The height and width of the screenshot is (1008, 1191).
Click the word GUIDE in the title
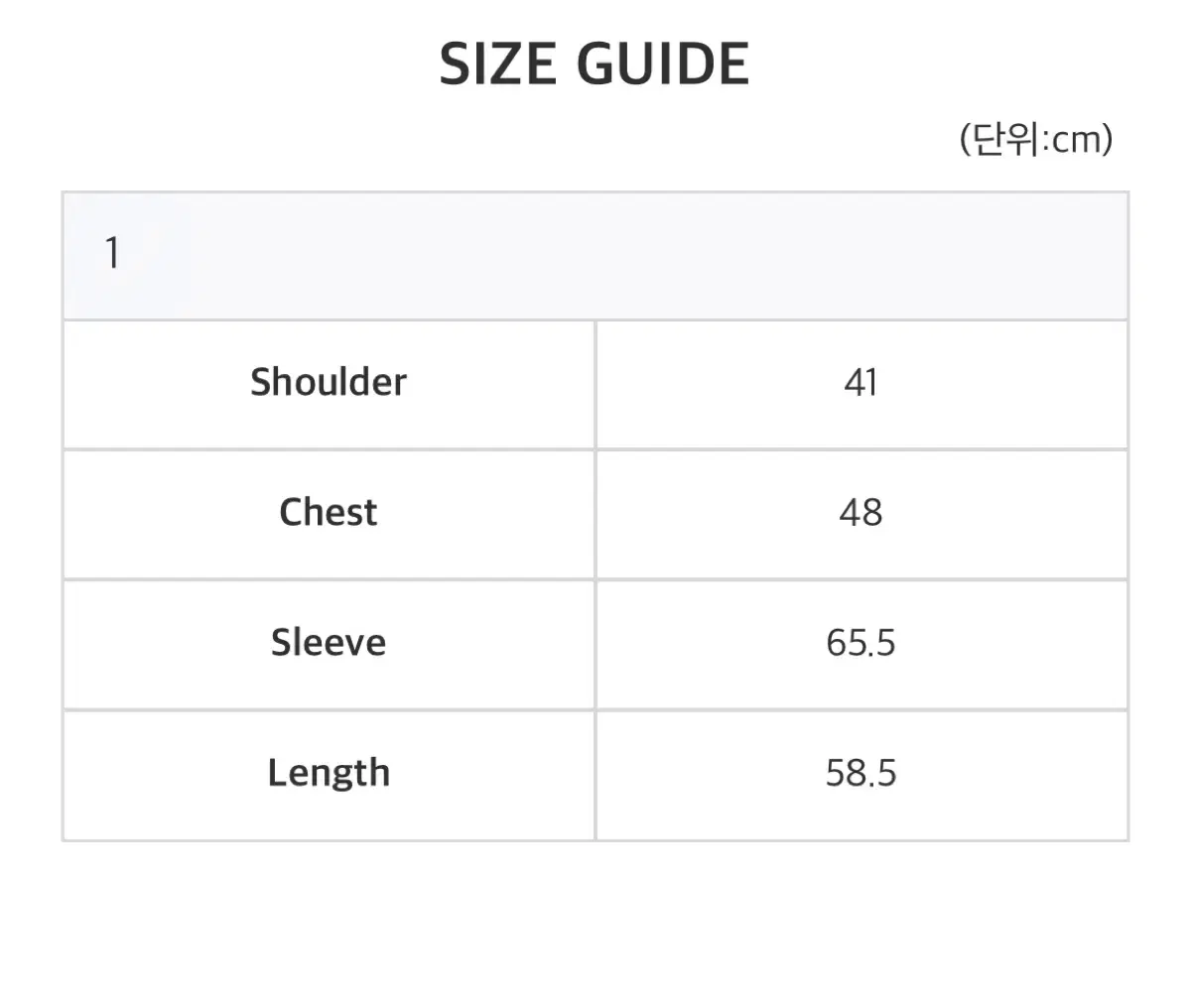click(x=662, y=64)
